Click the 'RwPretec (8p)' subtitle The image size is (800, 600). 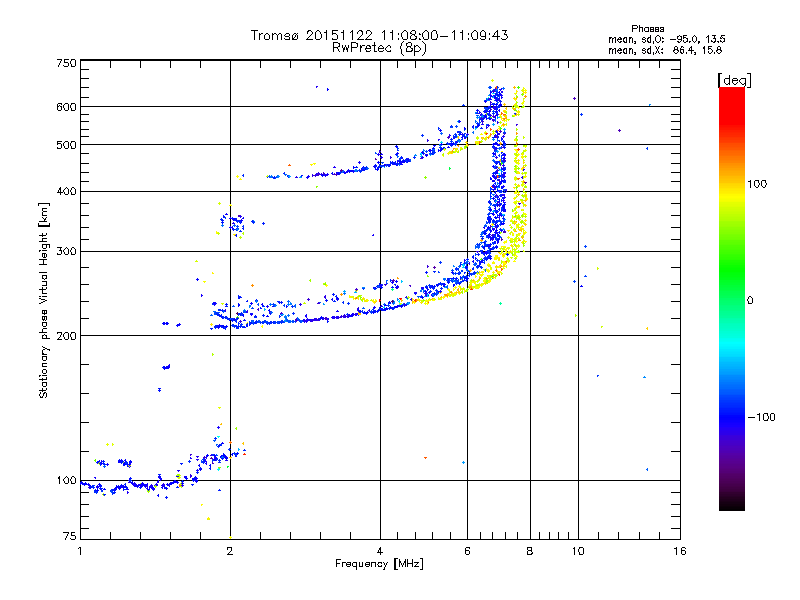point(379,48)
